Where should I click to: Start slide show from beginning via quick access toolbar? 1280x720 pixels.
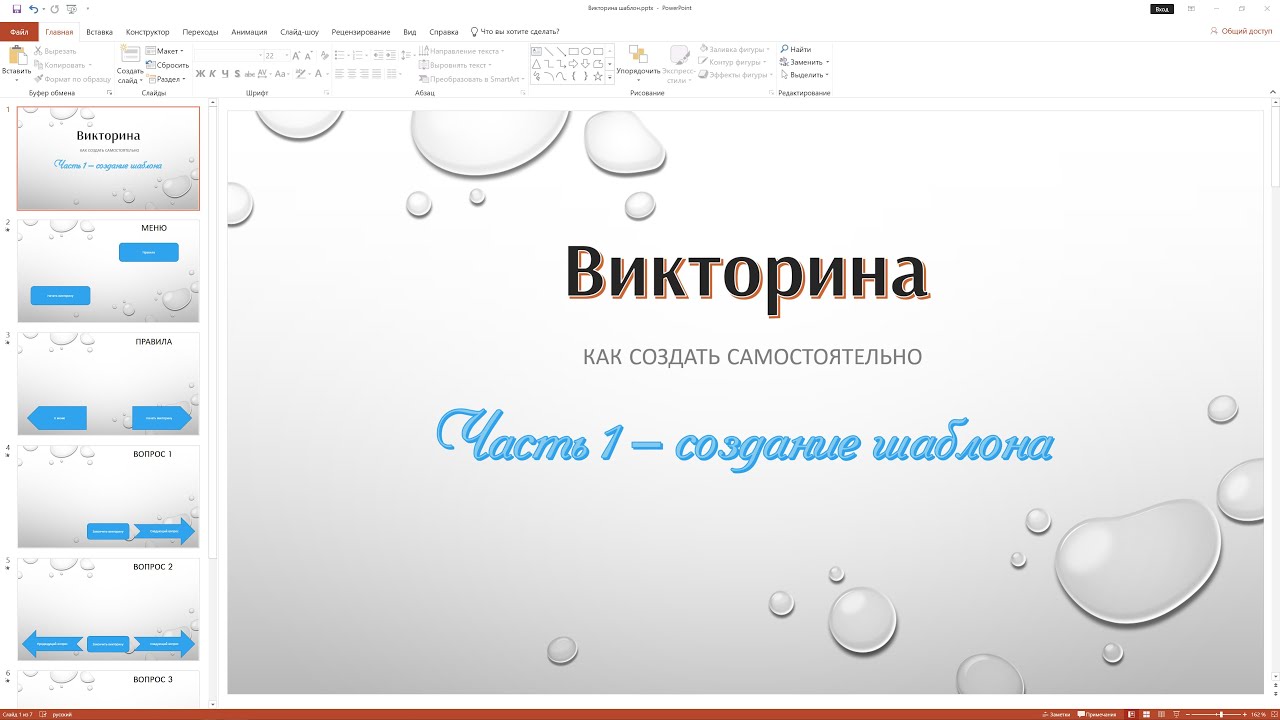pos(70,8)
